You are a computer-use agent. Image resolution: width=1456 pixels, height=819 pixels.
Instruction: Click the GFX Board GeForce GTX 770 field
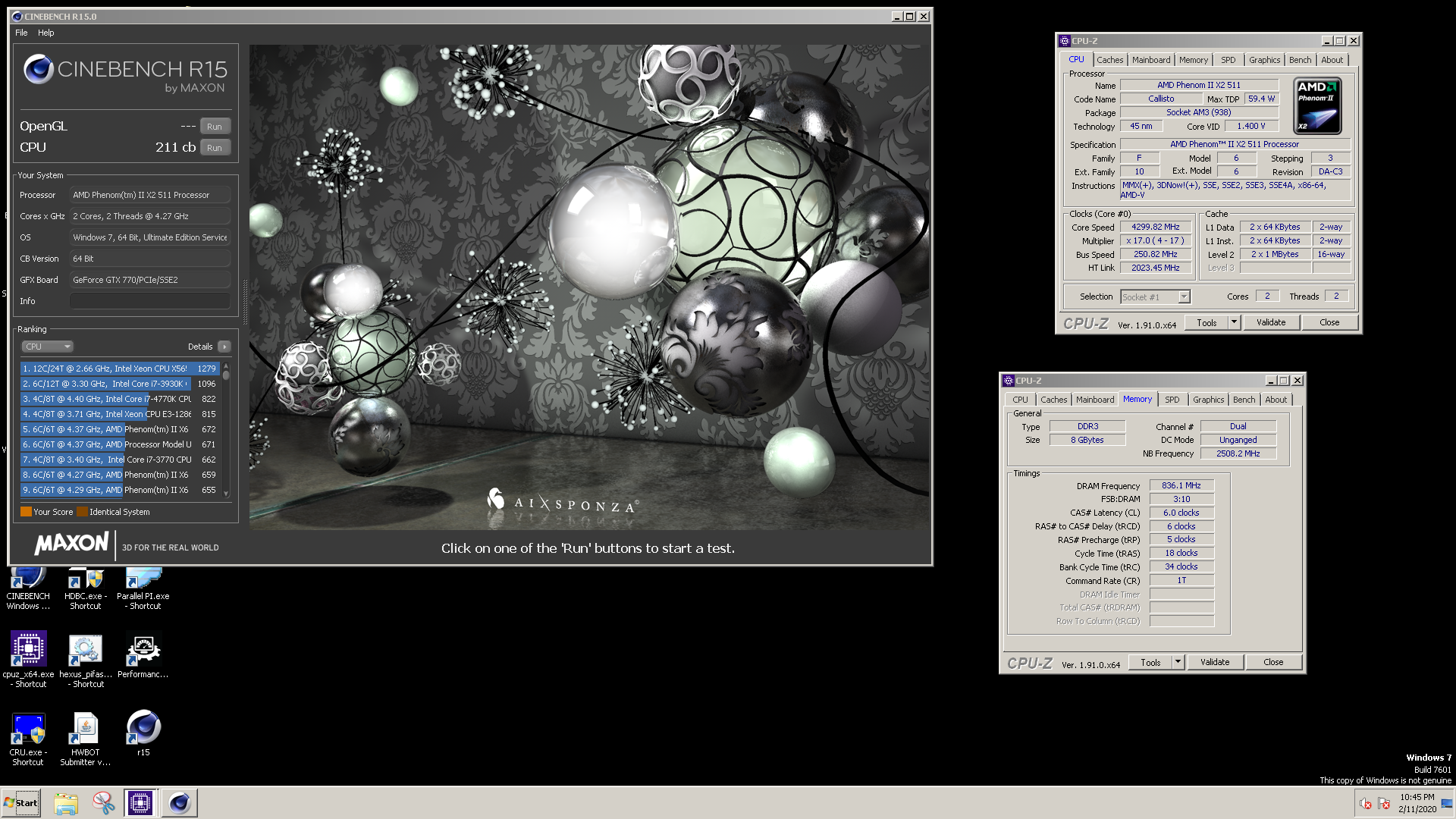click(x=150, y=280)
